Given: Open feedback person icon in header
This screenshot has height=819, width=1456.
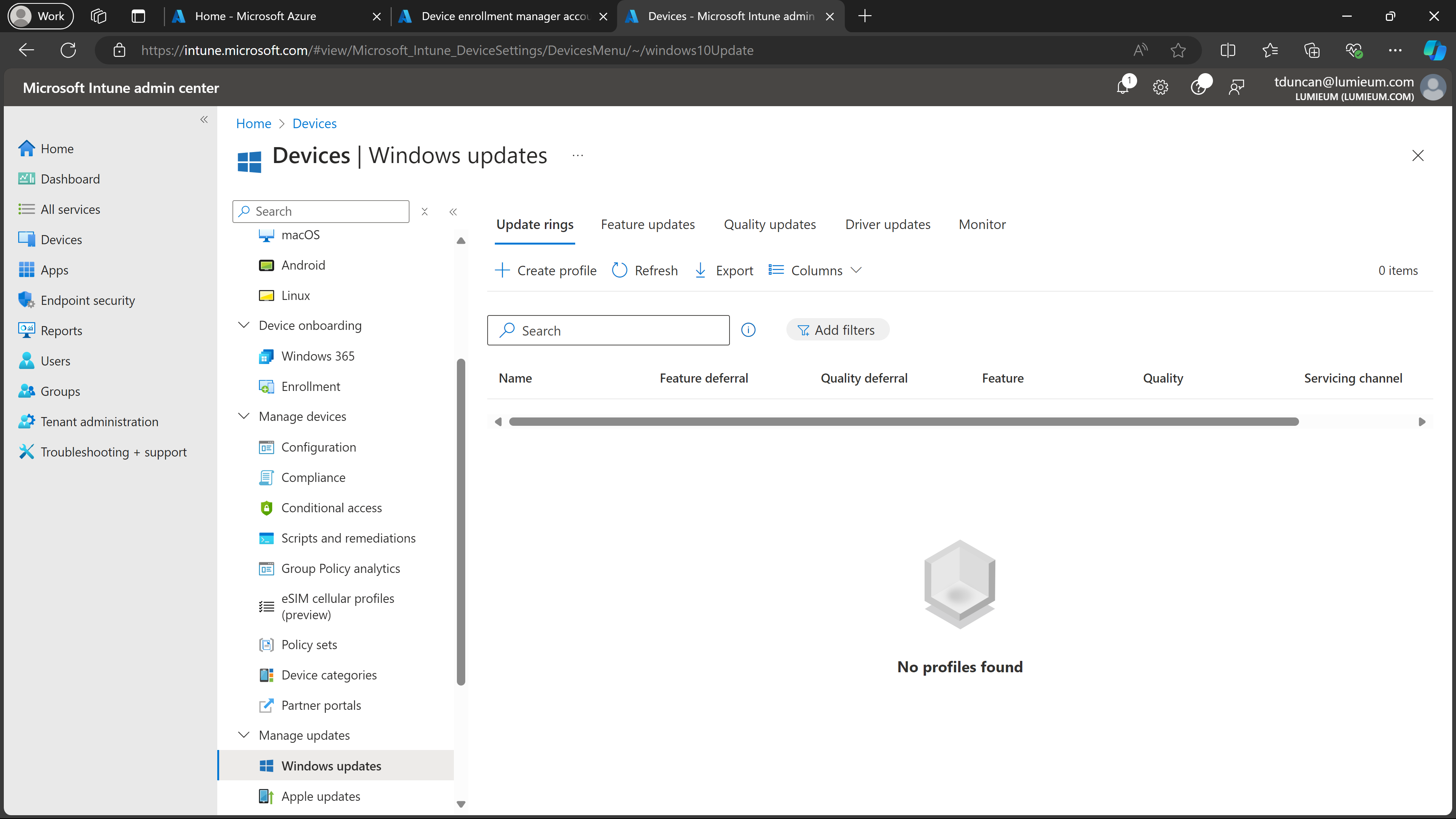Looking at the screenshot, I should 1236,87.
